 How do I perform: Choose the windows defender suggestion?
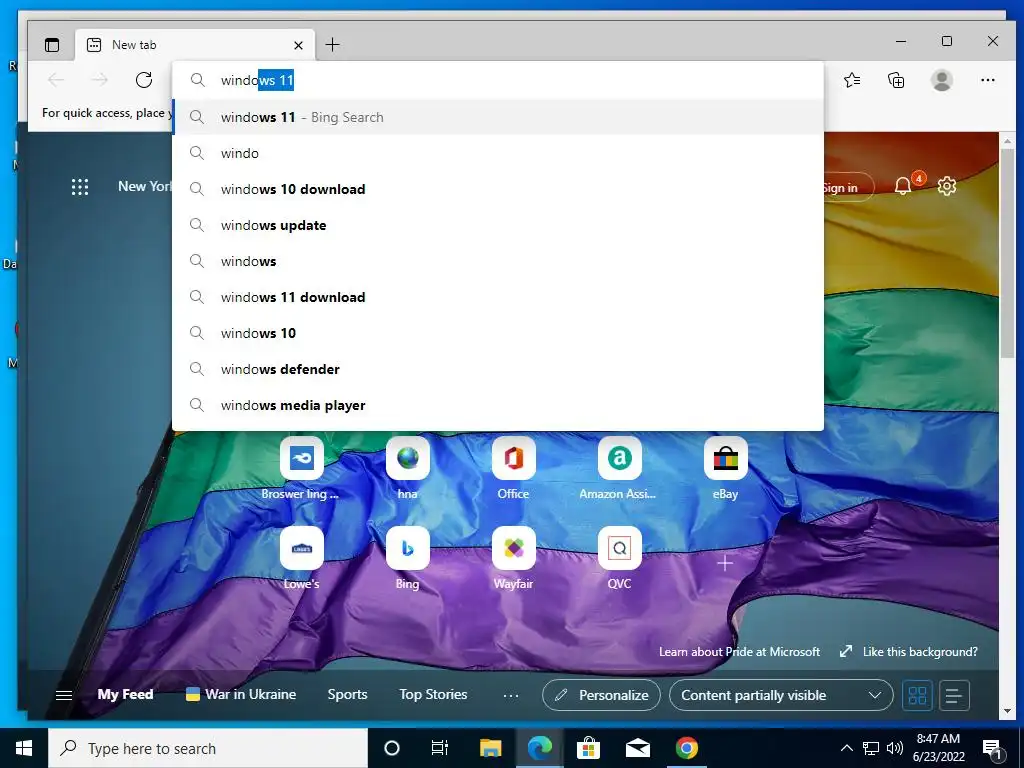pos(498,370)
